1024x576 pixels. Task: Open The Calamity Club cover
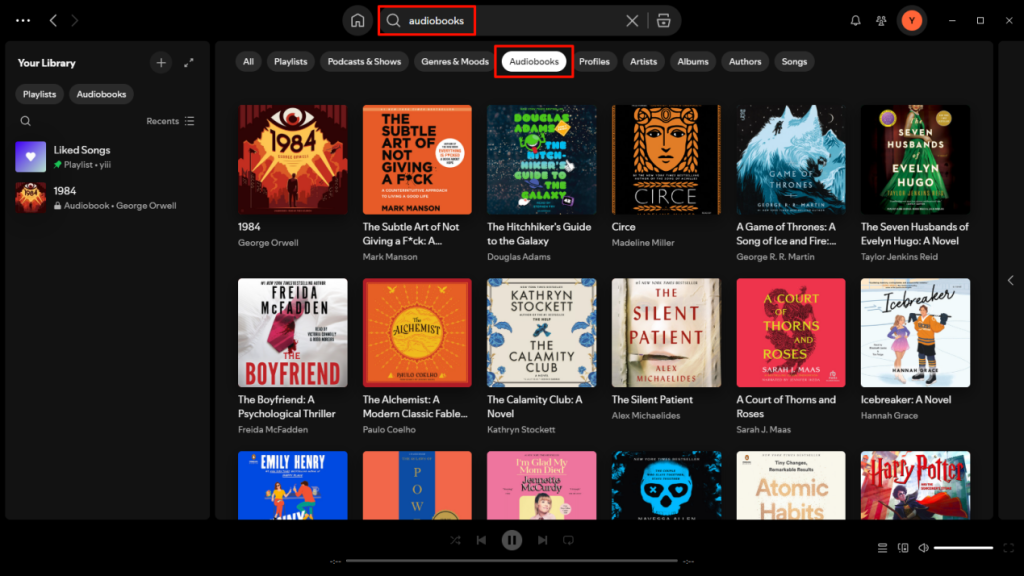click(541, 332)
